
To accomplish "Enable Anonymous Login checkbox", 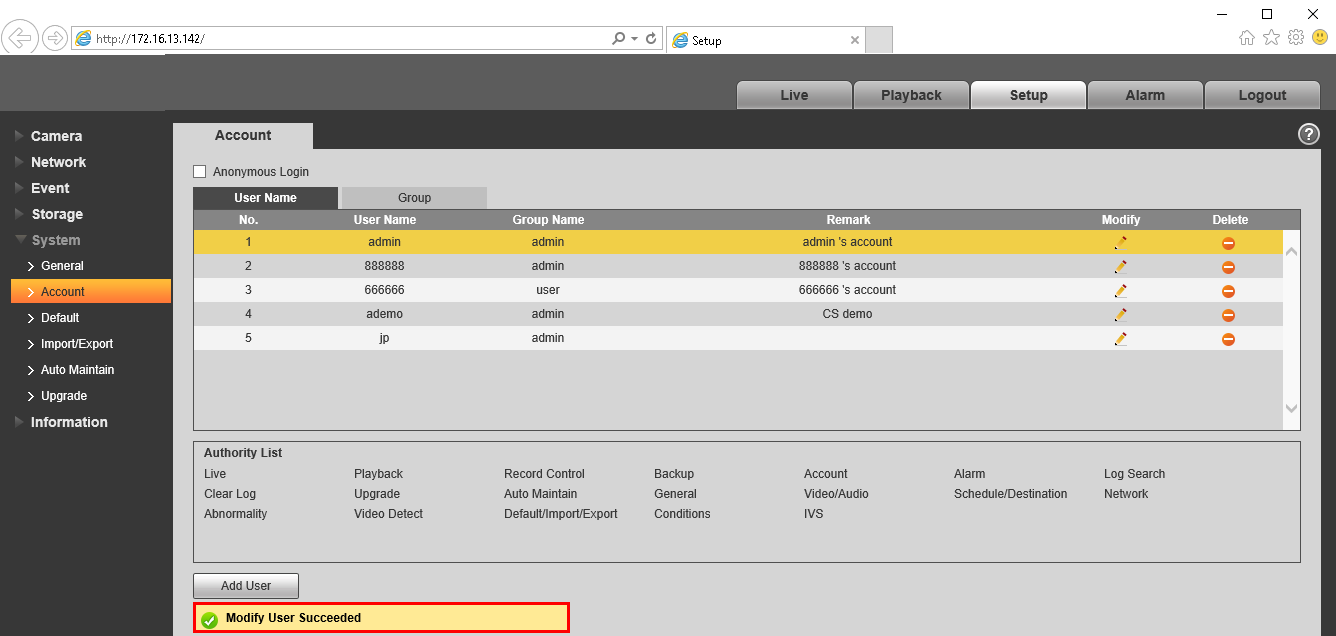I will click(199, 172).
